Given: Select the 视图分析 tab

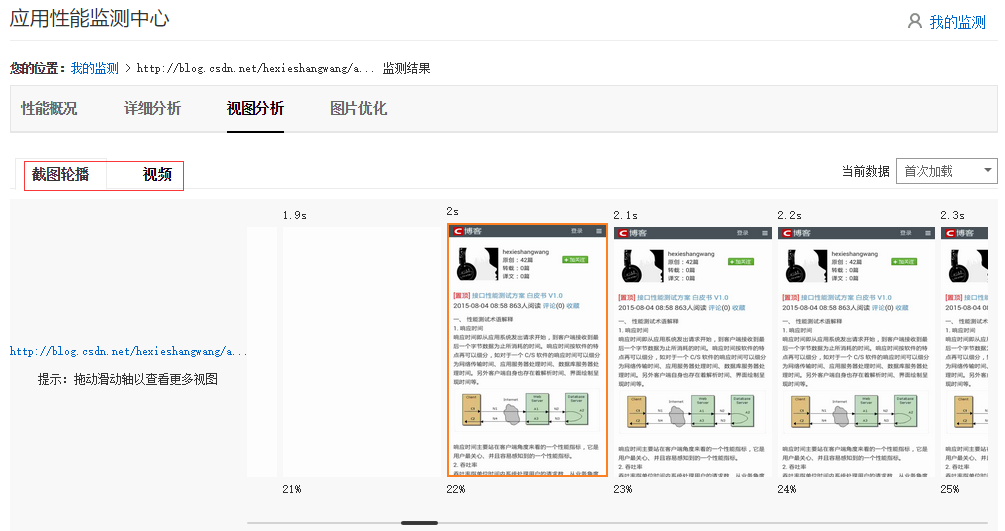Looking at the screenshot, I should (x=255, y=108).
